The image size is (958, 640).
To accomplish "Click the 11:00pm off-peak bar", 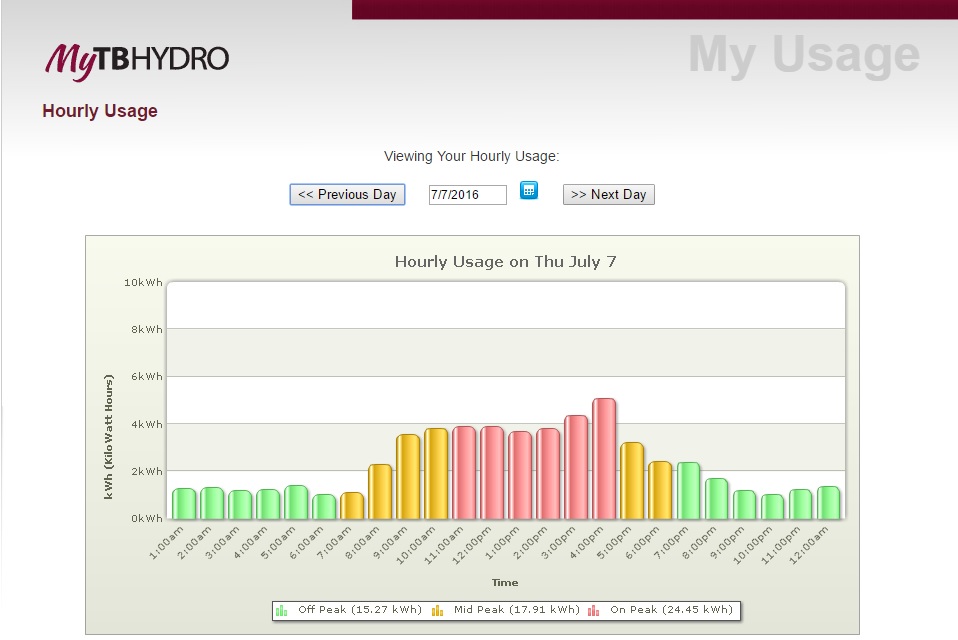I will pos(800,504).
